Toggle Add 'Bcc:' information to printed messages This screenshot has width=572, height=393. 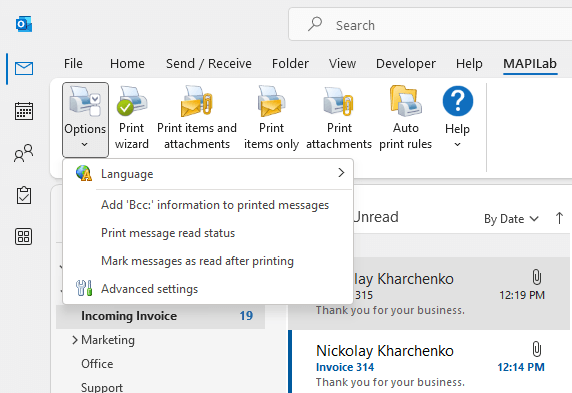(x=208, y=205)
